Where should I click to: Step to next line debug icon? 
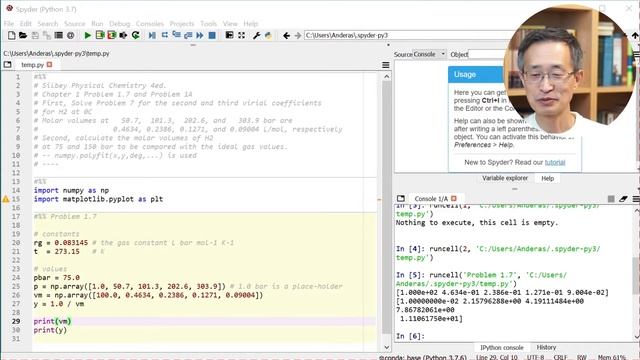pyautogui.click(x=164, y=36)
